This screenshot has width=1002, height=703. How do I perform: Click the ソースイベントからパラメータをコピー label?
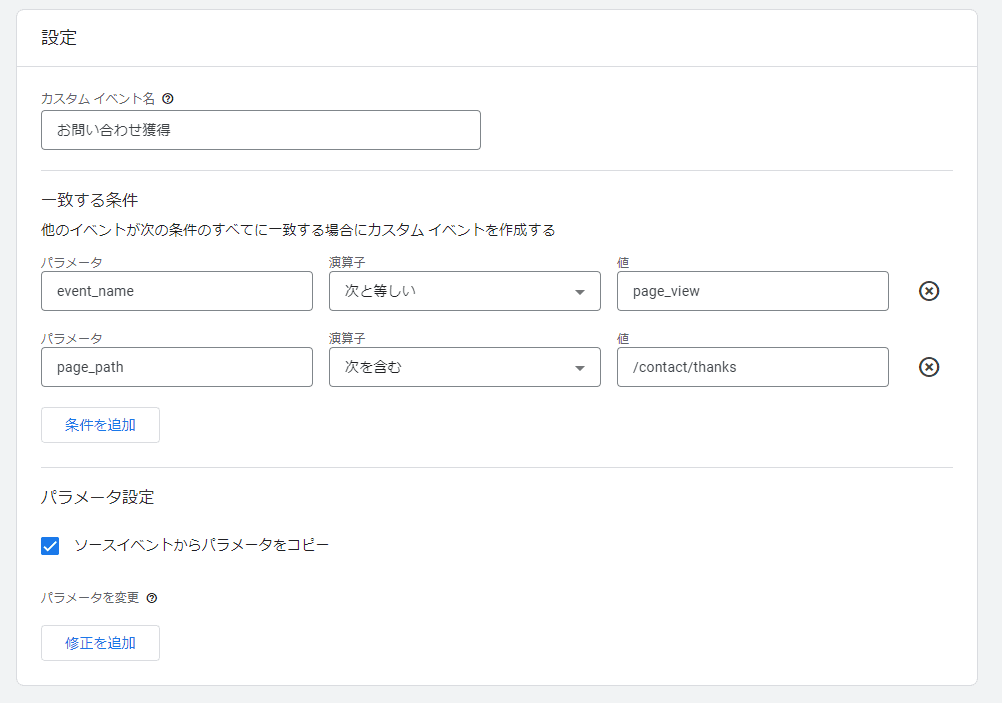coord(201,545)
